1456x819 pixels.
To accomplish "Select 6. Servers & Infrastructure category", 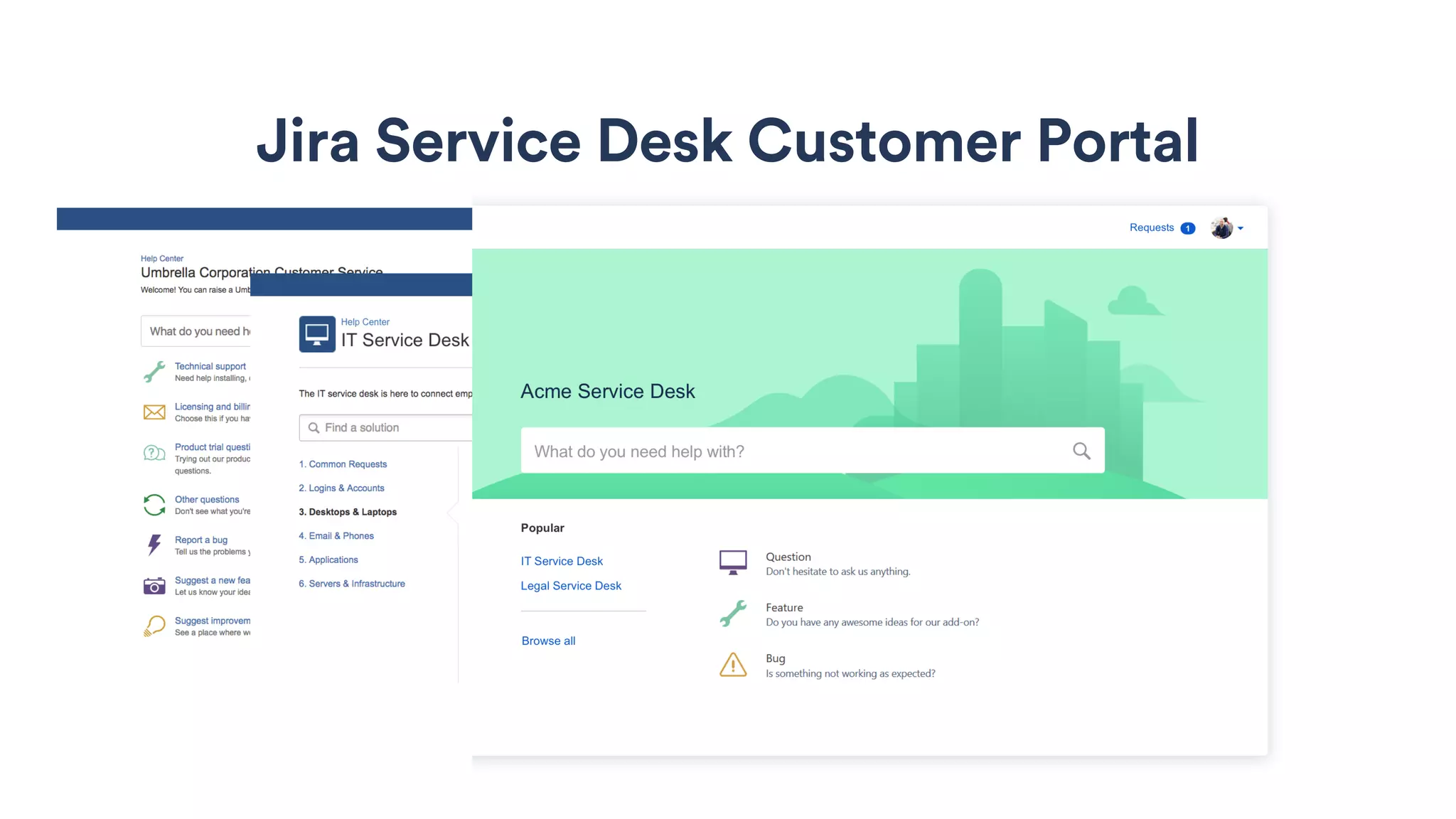I will (x=352, y=584).
